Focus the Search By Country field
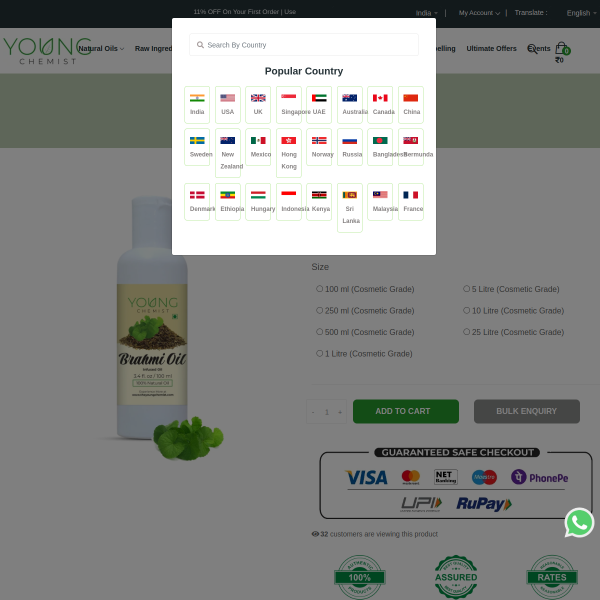 point(304,45)
